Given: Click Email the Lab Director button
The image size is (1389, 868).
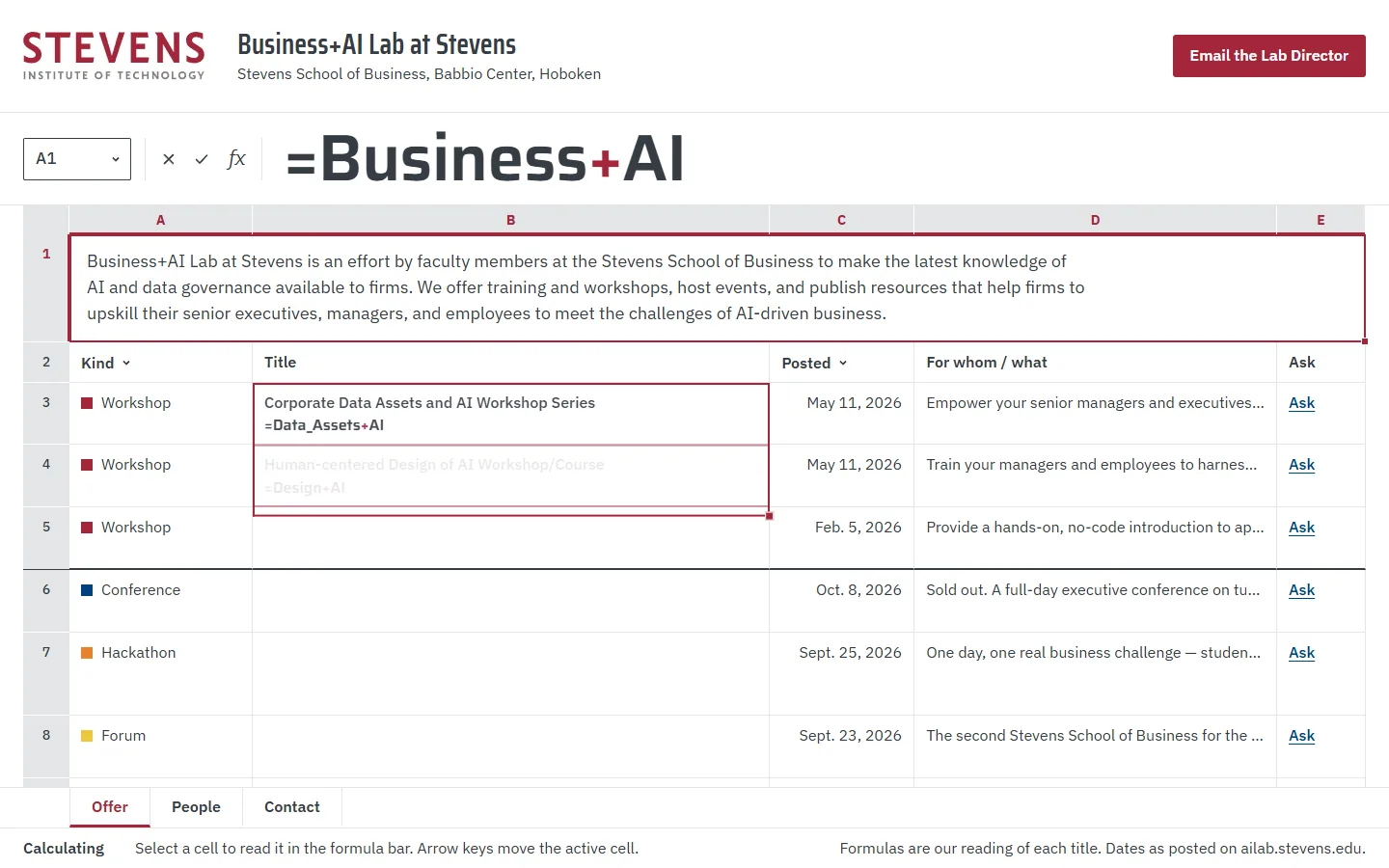Looking at the screenshot, I should (x=1269, y=56).
